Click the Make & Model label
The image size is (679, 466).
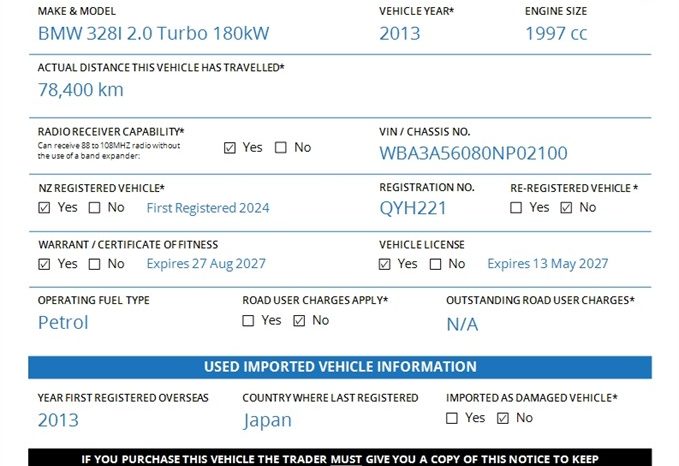[77, 11]
